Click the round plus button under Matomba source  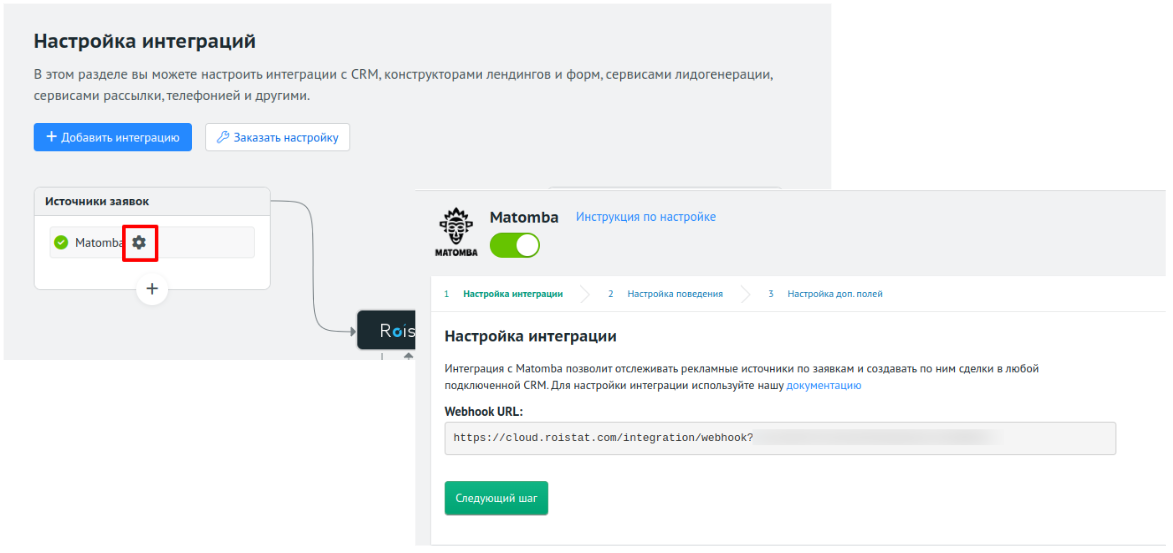click(152, 289)
